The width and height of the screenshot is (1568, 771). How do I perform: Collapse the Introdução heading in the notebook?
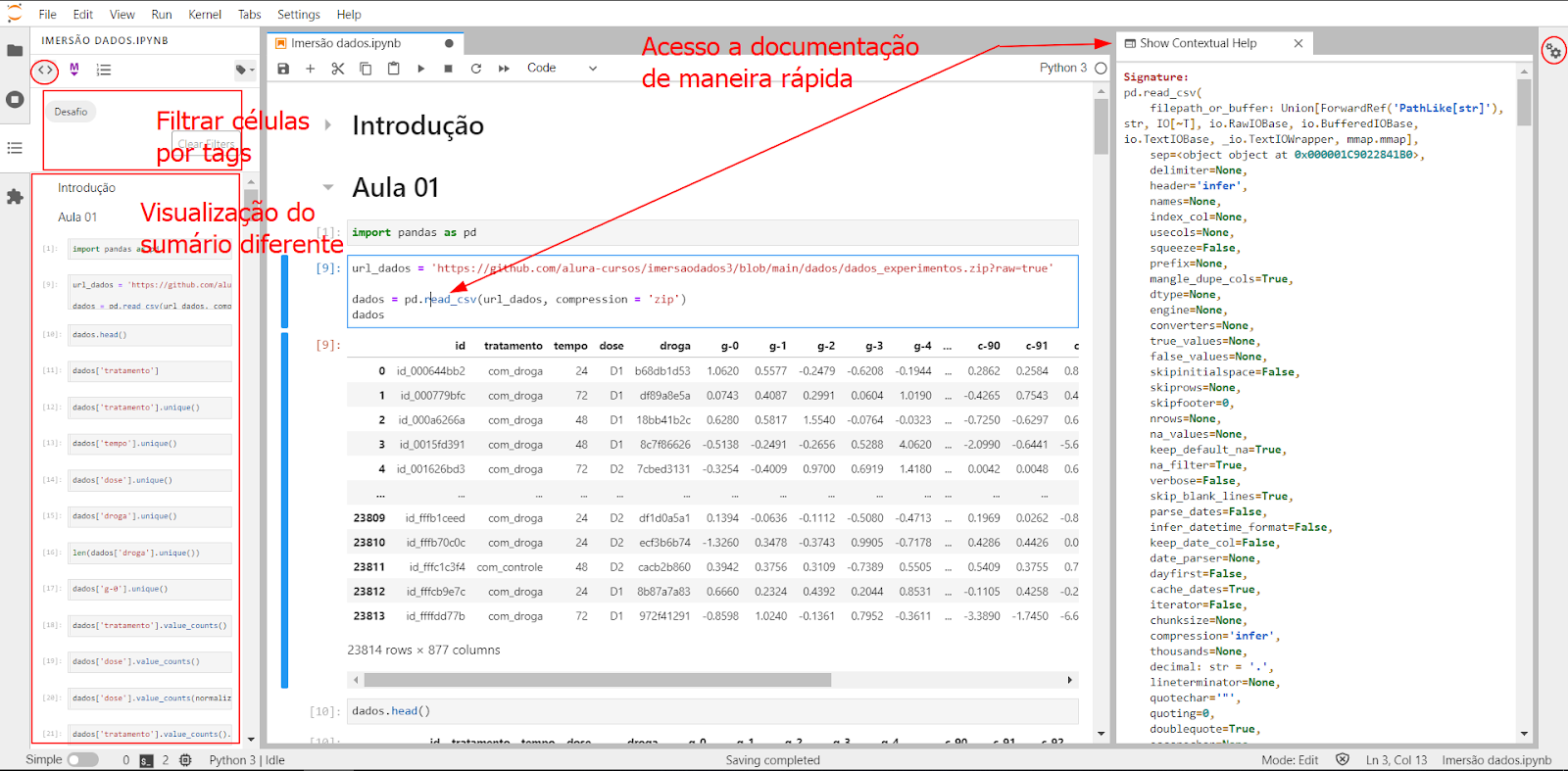tap(328, 125)
